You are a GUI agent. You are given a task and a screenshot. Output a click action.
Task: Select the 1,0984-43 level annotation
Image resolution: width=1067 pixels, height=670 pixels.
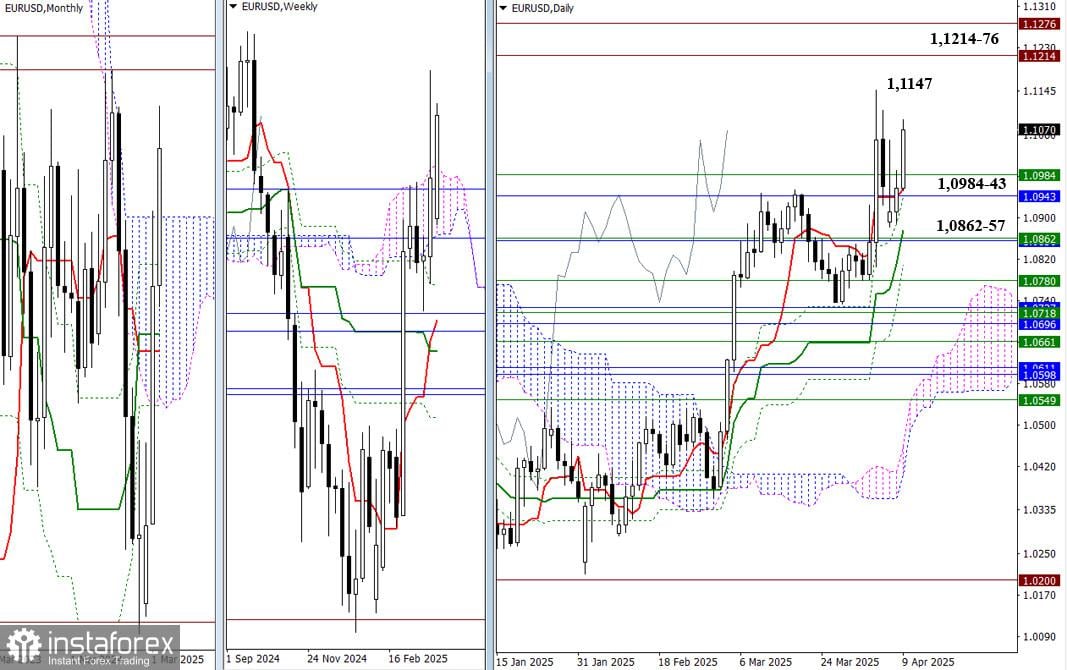click(971, 183)
